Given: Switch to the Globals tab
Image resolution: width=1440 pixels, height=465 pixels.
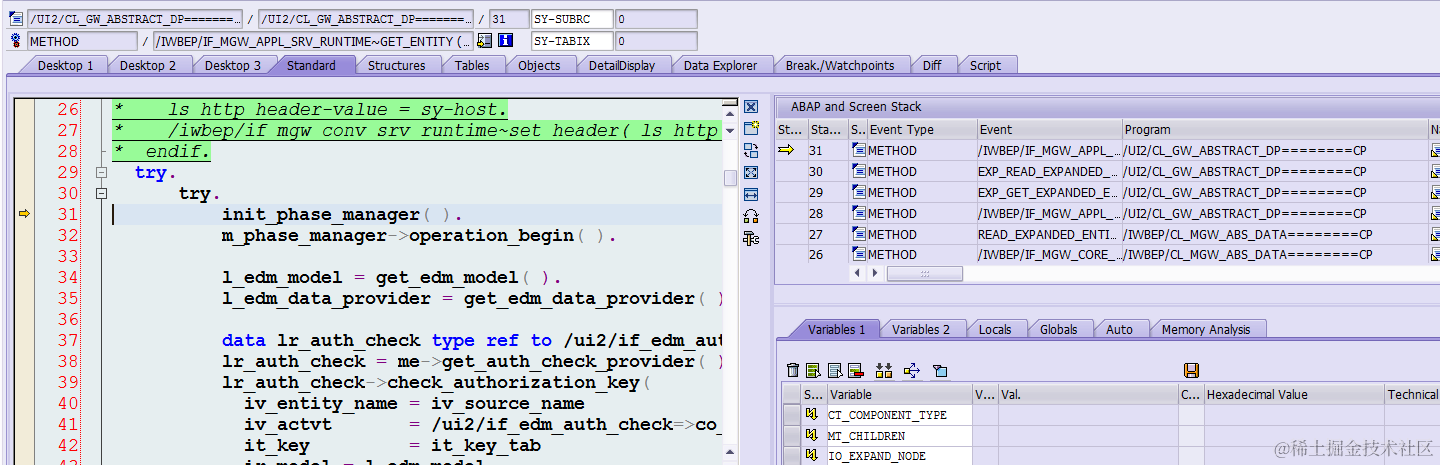Looking at the screenshot, I should (x=1058, y=329).
